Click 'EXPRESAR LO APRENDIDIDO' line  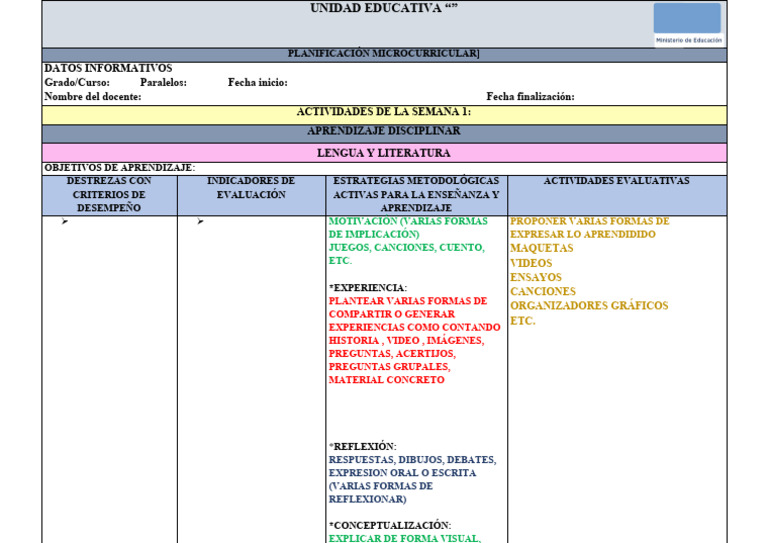pos(583,234)
